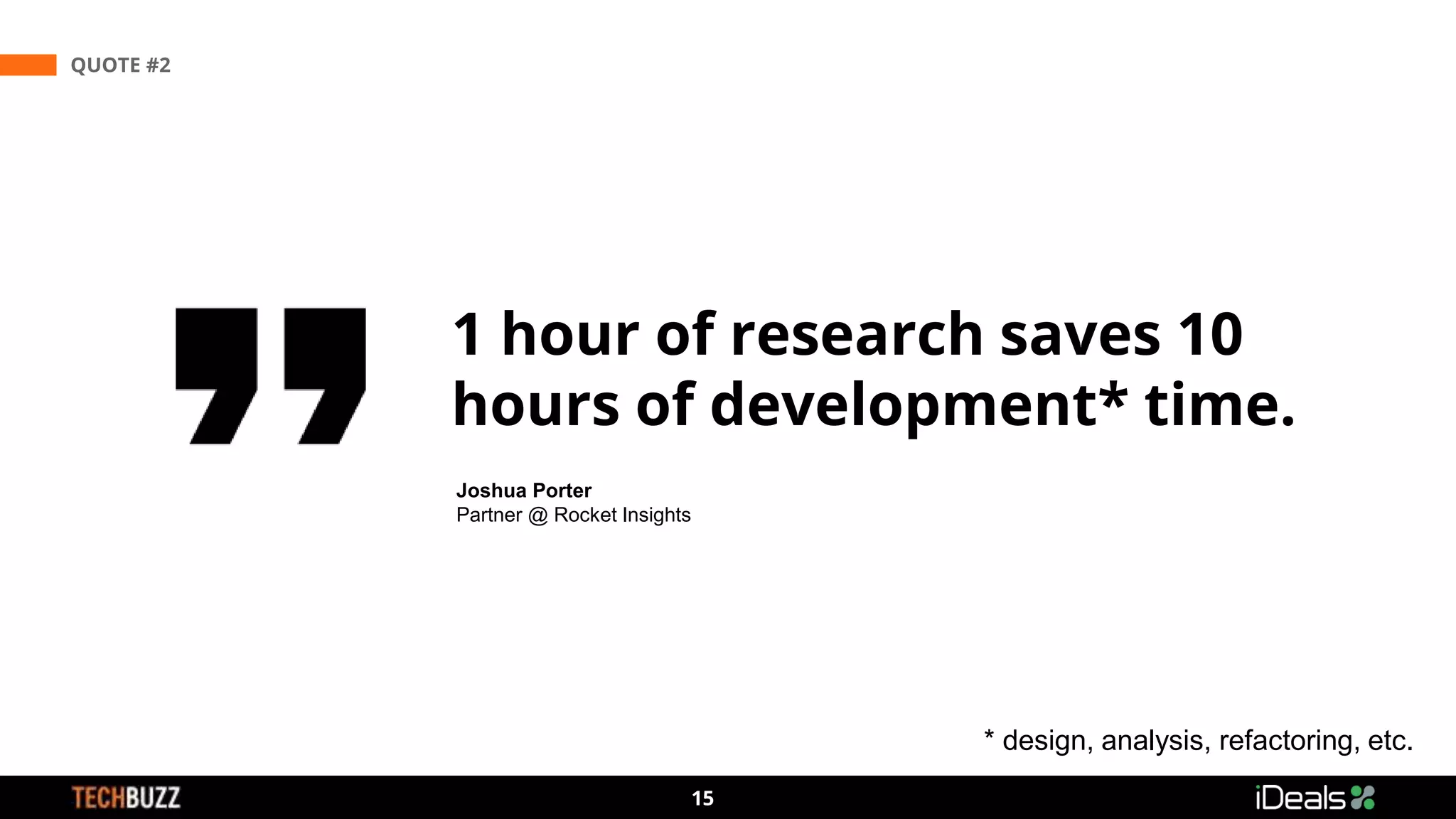
Task: Click the 'QUOTE #2' slide heading
Action: pos(121,65)
